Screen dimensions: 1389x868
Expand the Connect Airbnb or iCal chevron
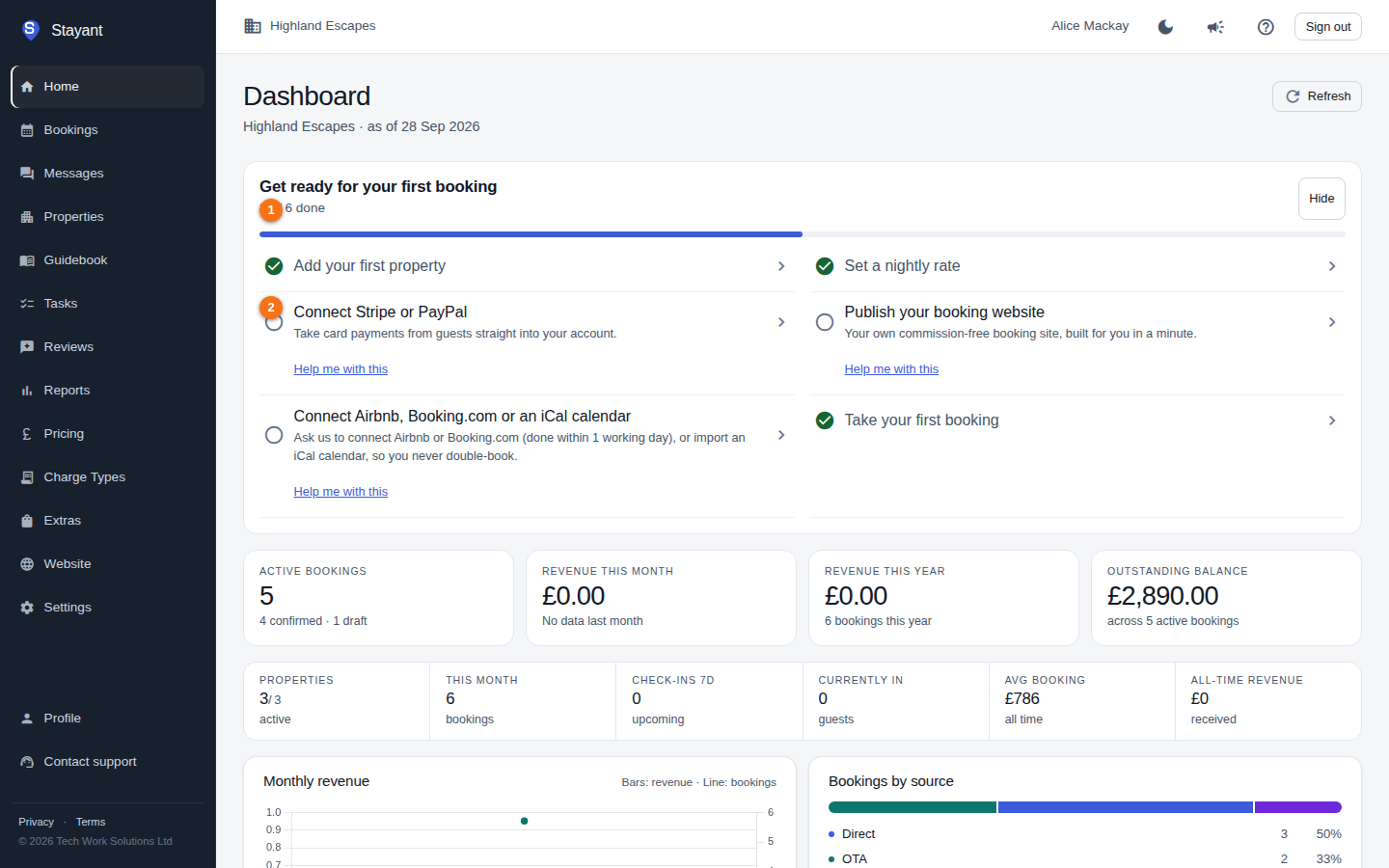pos(781,435)
